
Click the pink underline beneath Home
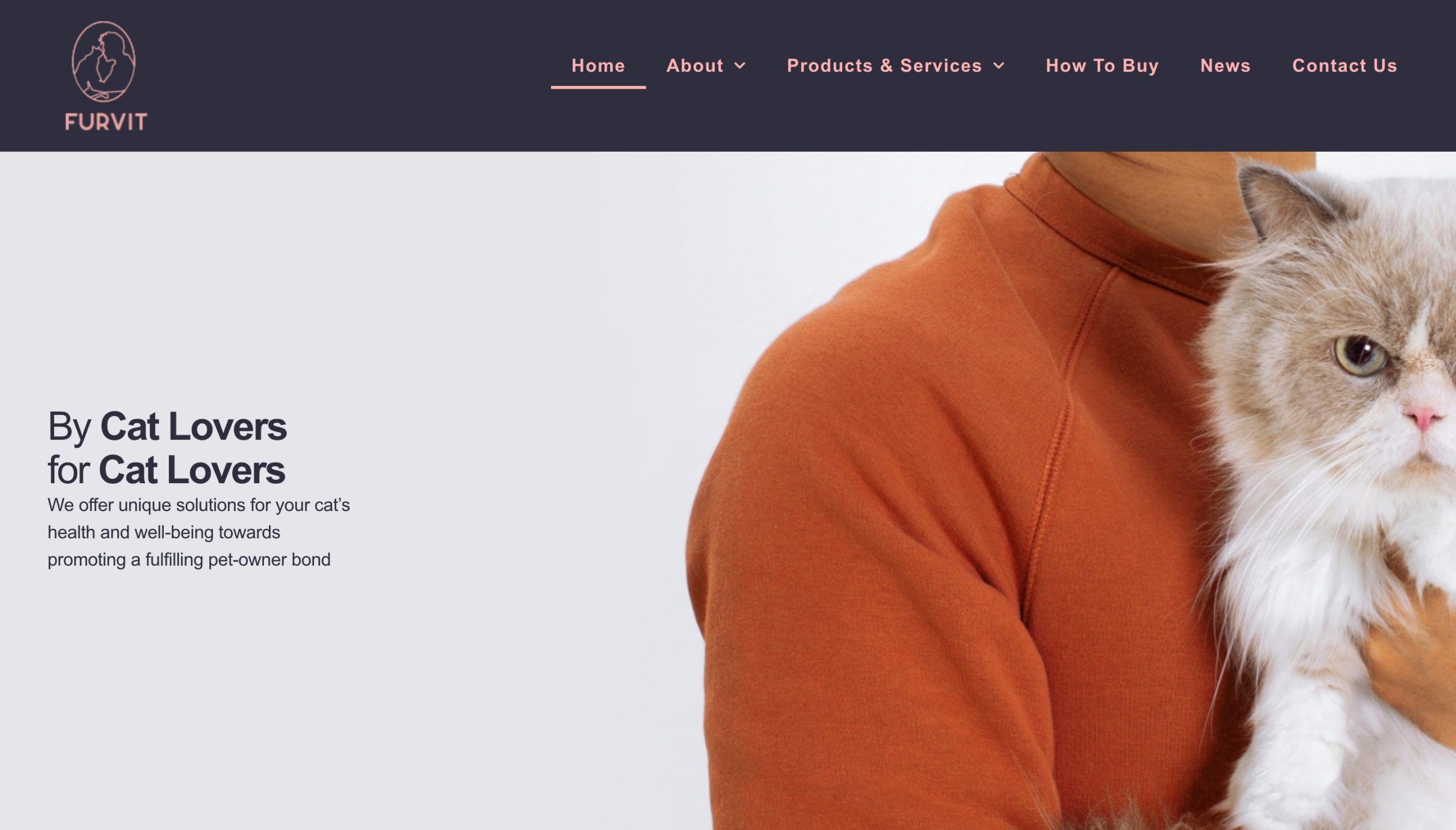tap(598, 87)
